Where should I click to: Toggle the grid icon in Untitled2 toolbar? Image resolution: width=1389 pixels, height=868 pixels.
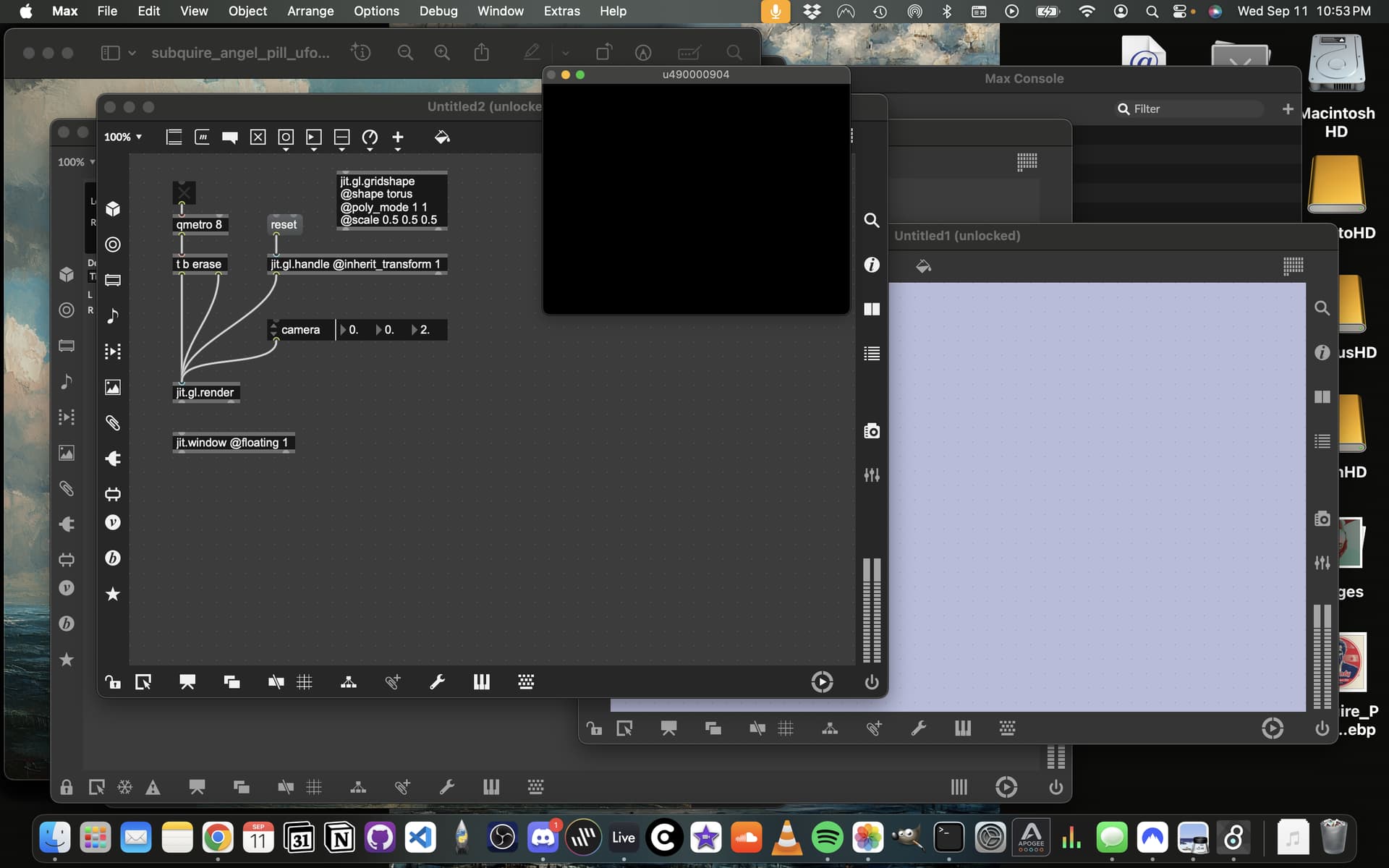coord(305,682)
